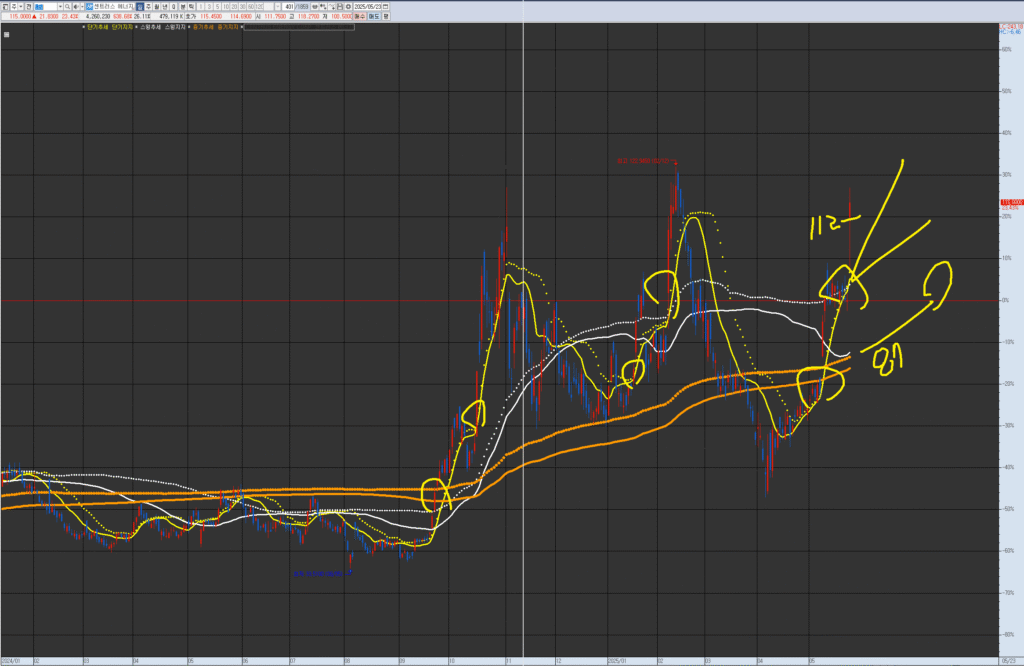The width and height of the screenshot is (1024, 666).
Task: Choose the 10 interval button
Action: tap(226, 7)
